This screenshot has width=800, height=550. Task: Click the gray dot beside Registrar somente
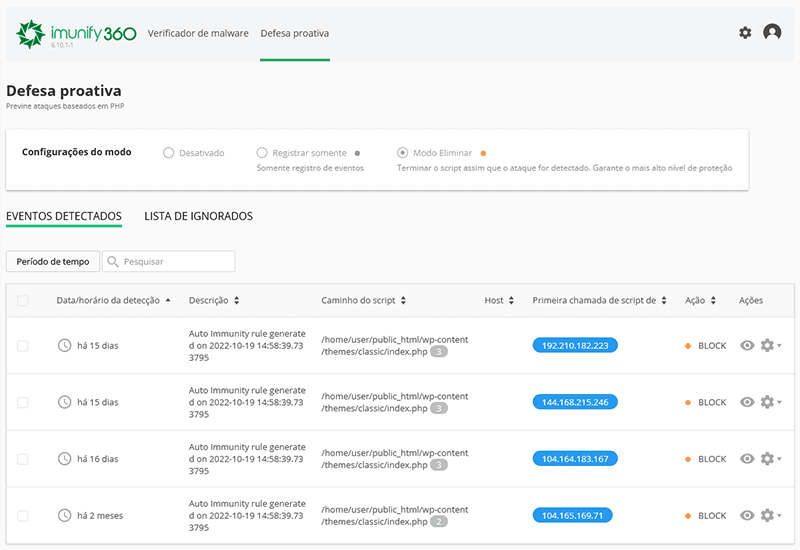pyautogui.click(x=357, y=153)
